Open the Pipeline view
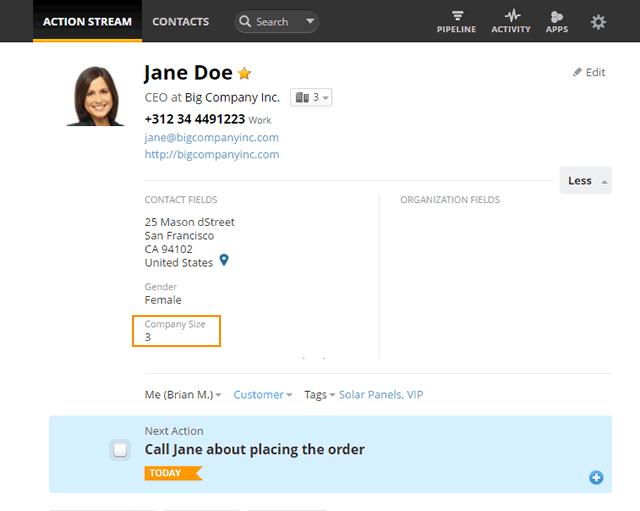This screenshot has width=640, height=511. pos(456,22)
